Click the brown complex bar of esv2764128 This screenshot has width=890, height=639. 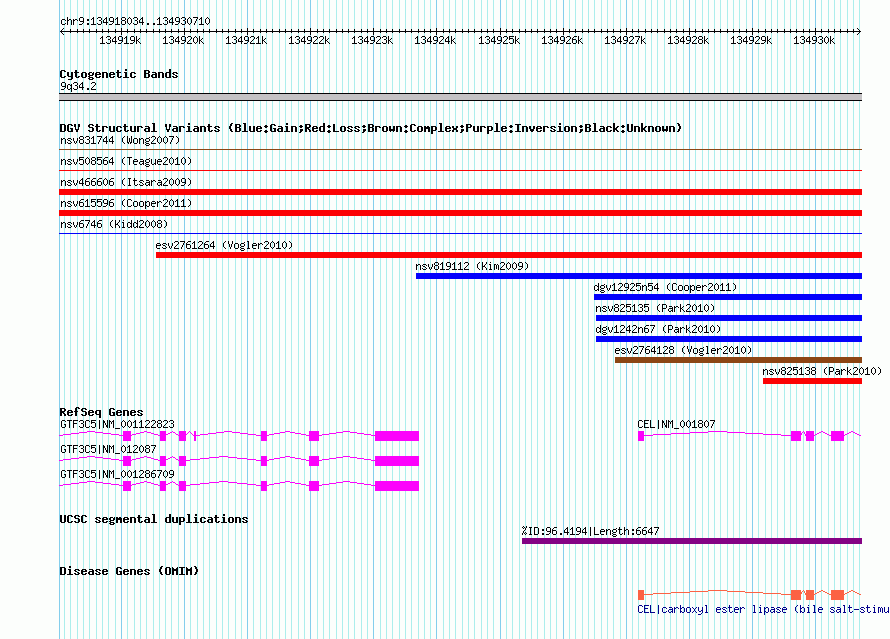(738, 360)
